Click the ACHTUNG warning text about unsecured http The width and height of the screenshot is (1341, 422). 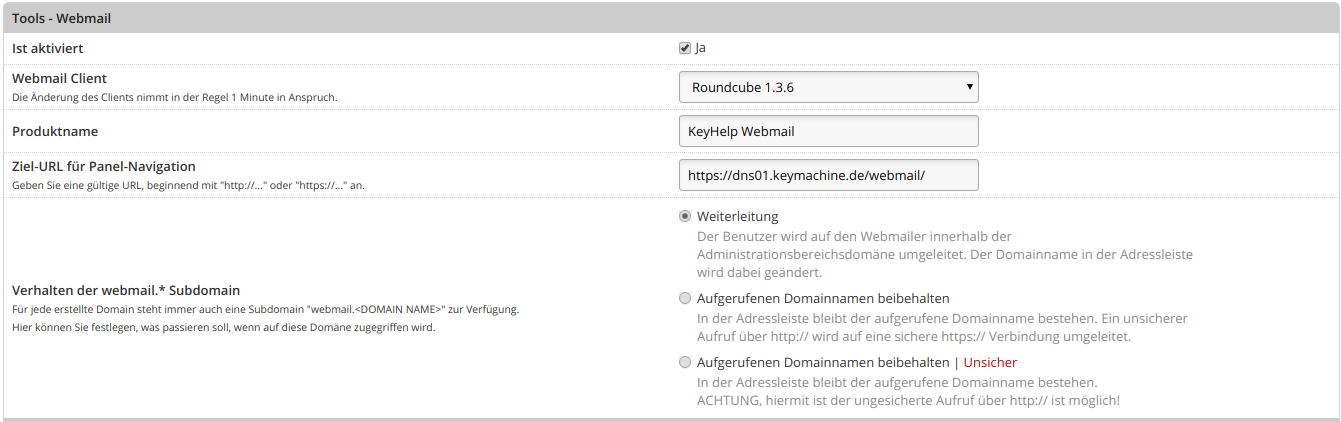pyautogui.click(x=907, y=400)
